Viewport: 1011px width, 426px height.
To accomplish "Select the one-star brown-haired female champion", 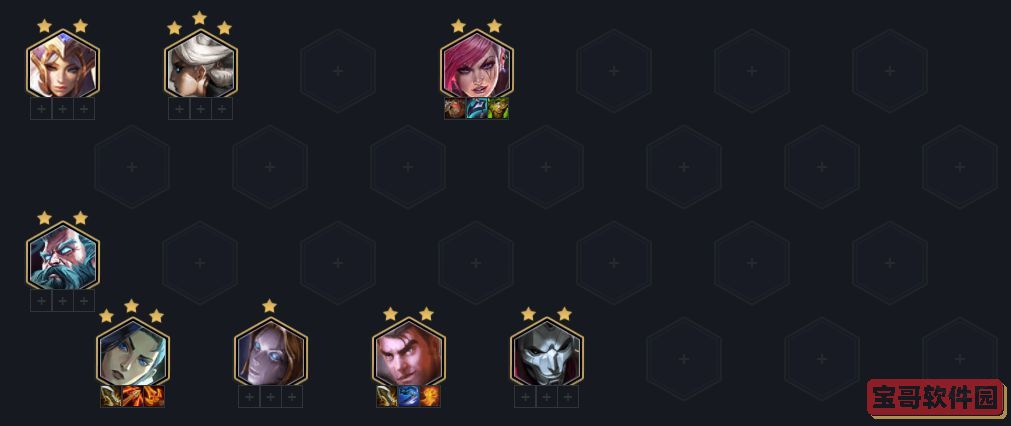I will [270, 353].
